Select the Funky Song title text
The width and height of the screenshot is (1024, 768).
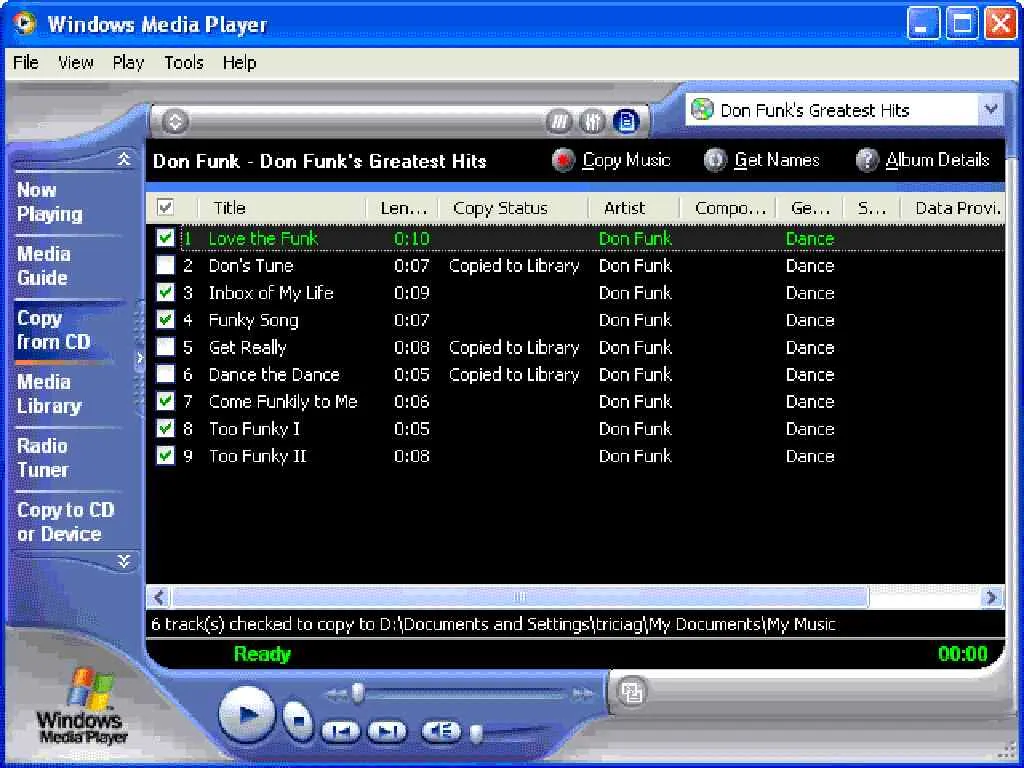[x=253, y=320]
